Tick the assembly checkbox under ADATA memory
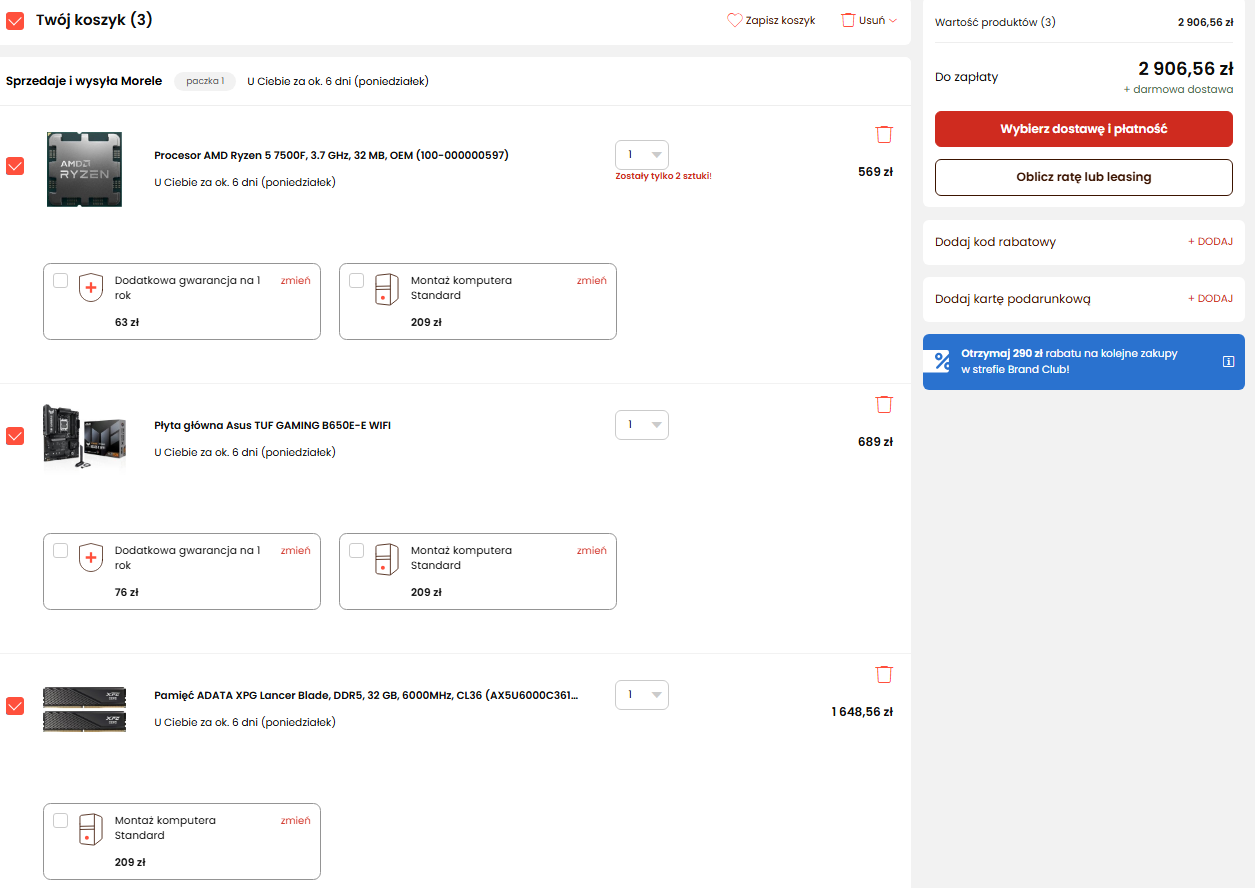 point(61,820)
